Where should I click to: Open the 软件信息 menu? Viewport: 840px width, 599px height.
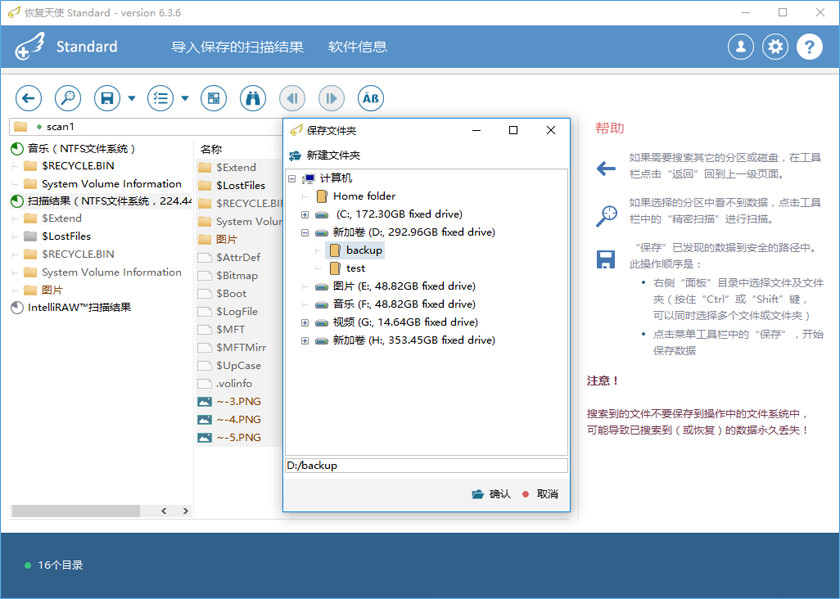(357, 47)
